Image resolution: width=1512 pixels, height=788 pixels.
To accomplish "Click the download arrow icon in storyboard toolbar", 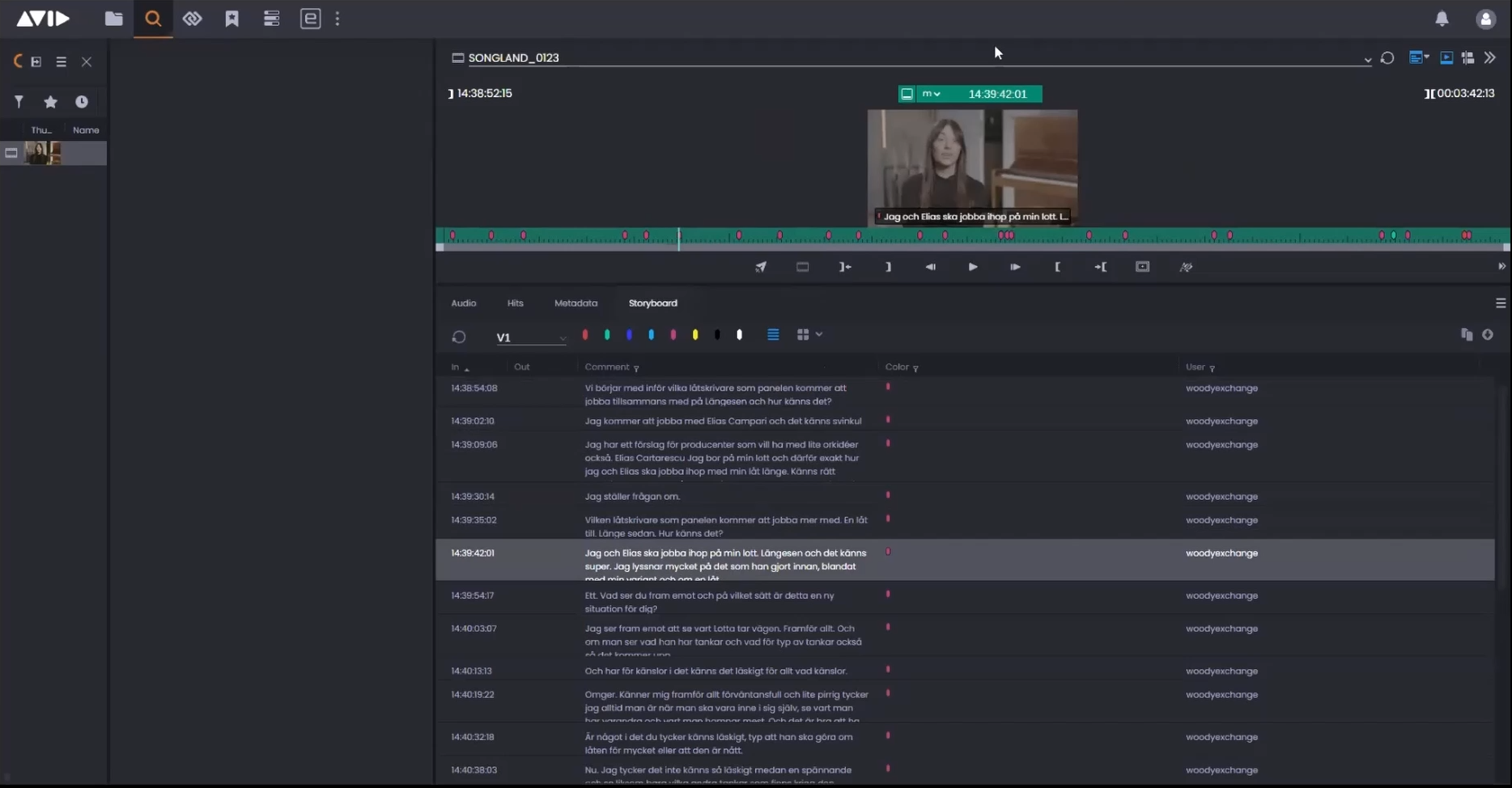I will 1488,335.
